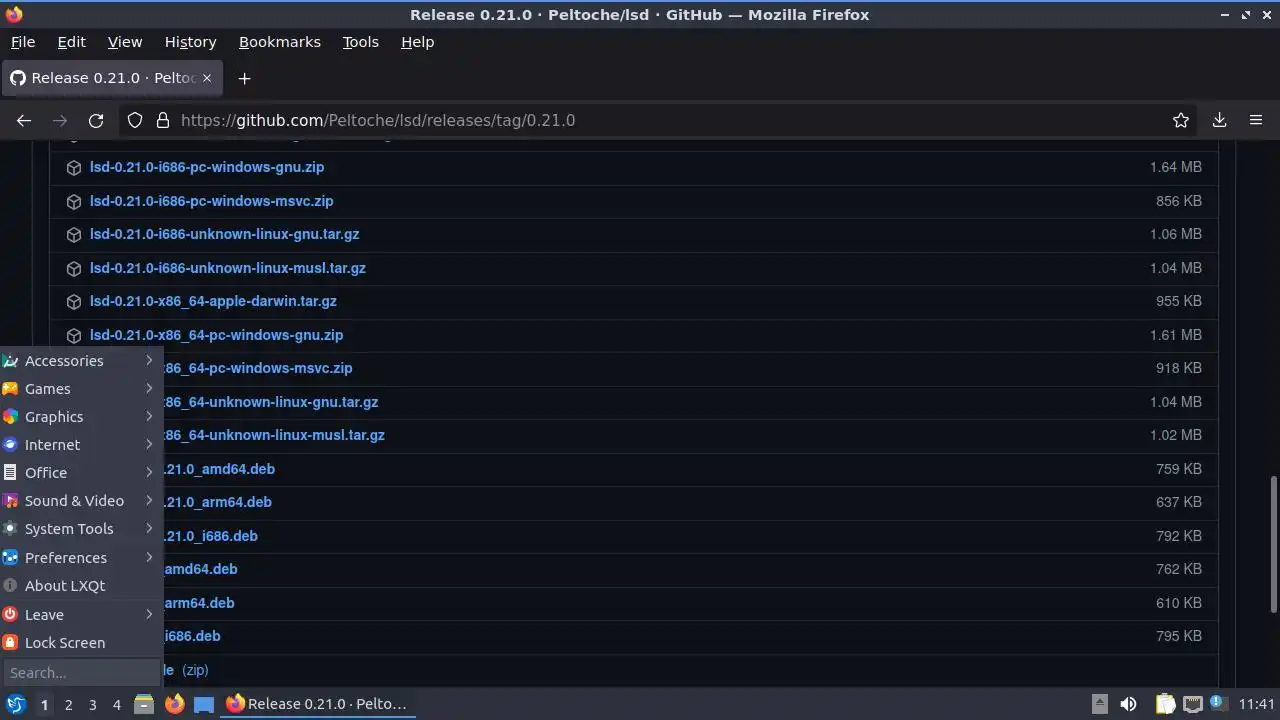This screenshot has height=720, width=1280.
Task: Switch to virtual desktop 2
Action: pyautogui.click(x=68, y=705)
